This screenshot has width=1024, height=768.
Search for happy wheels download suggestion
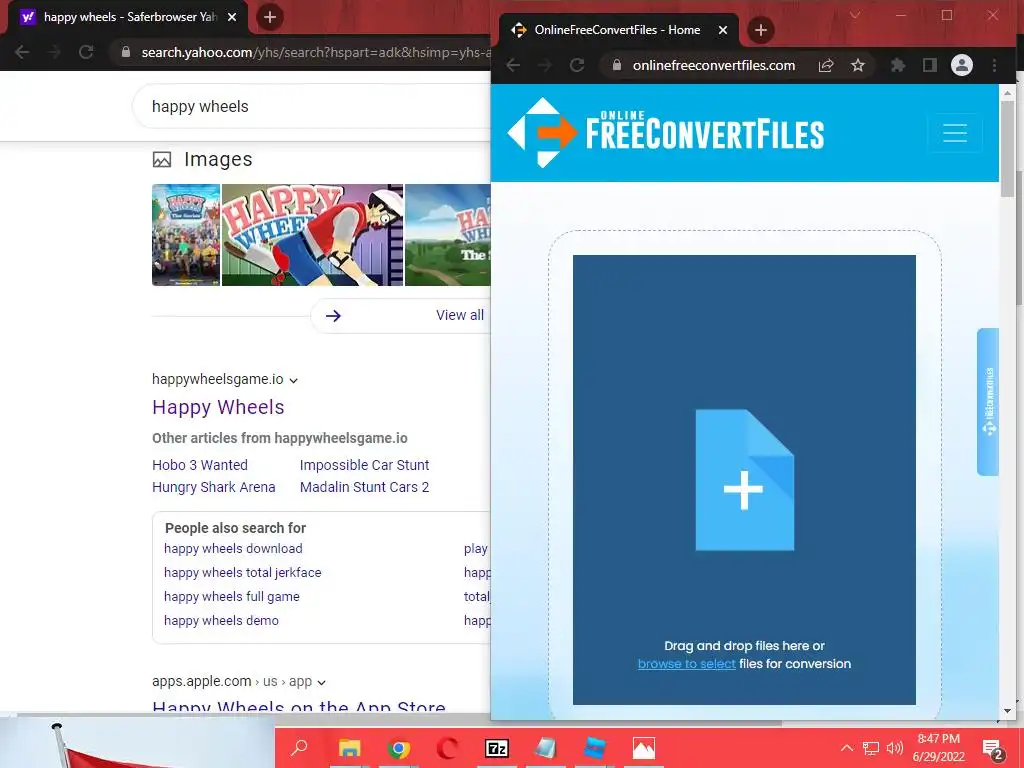click(233, 549)
